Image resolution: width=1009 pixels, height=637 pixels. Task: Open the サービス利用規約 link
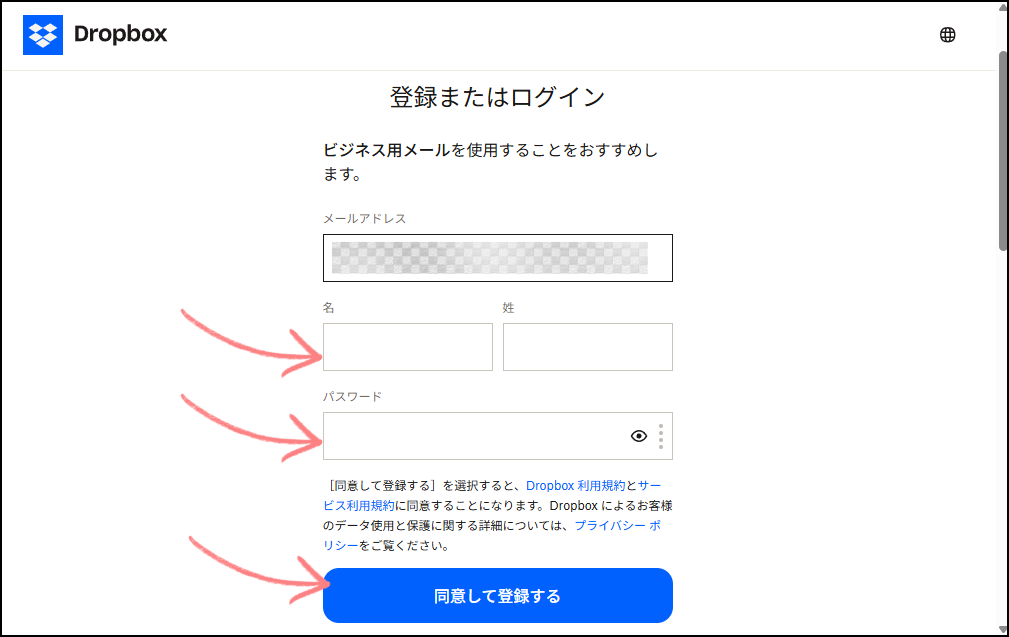[492, 495]
